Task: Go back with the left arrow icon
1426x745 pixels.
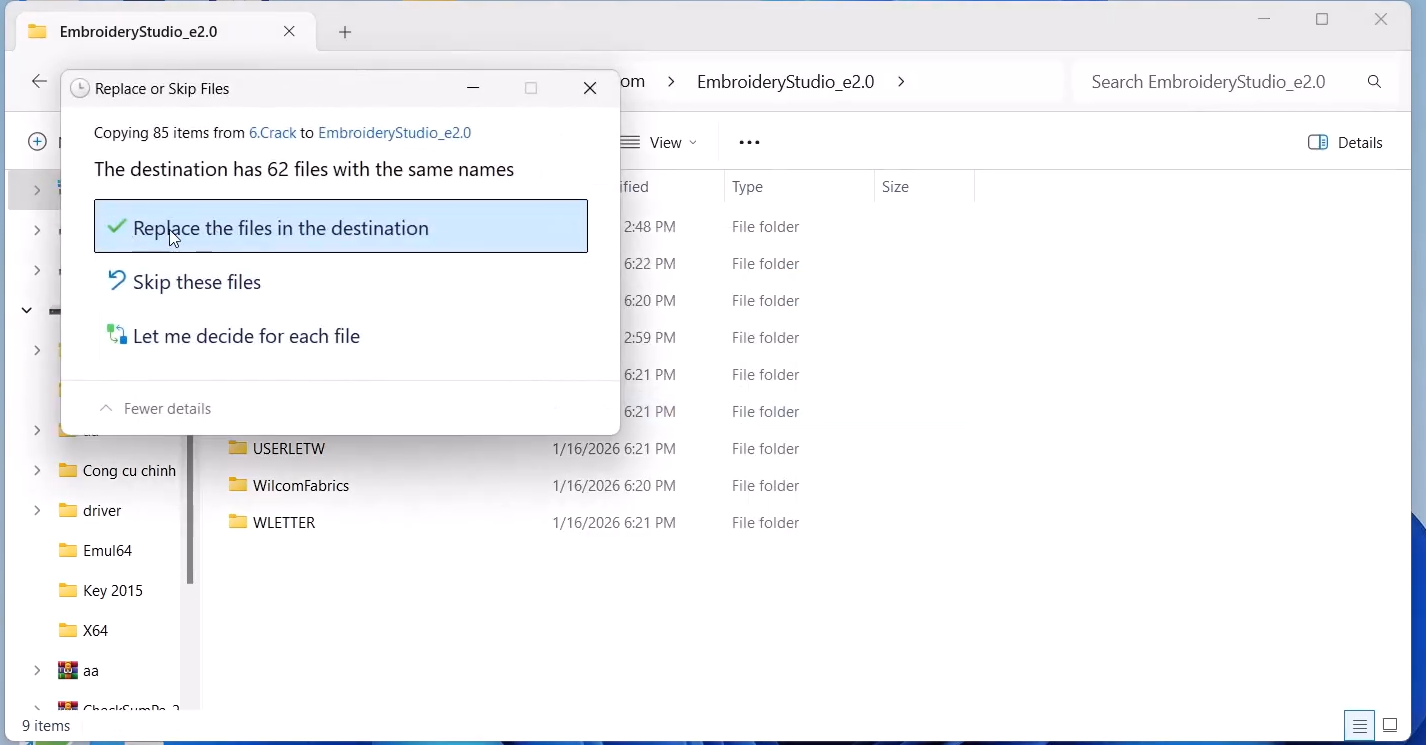Action: click(x=39, y=82)
